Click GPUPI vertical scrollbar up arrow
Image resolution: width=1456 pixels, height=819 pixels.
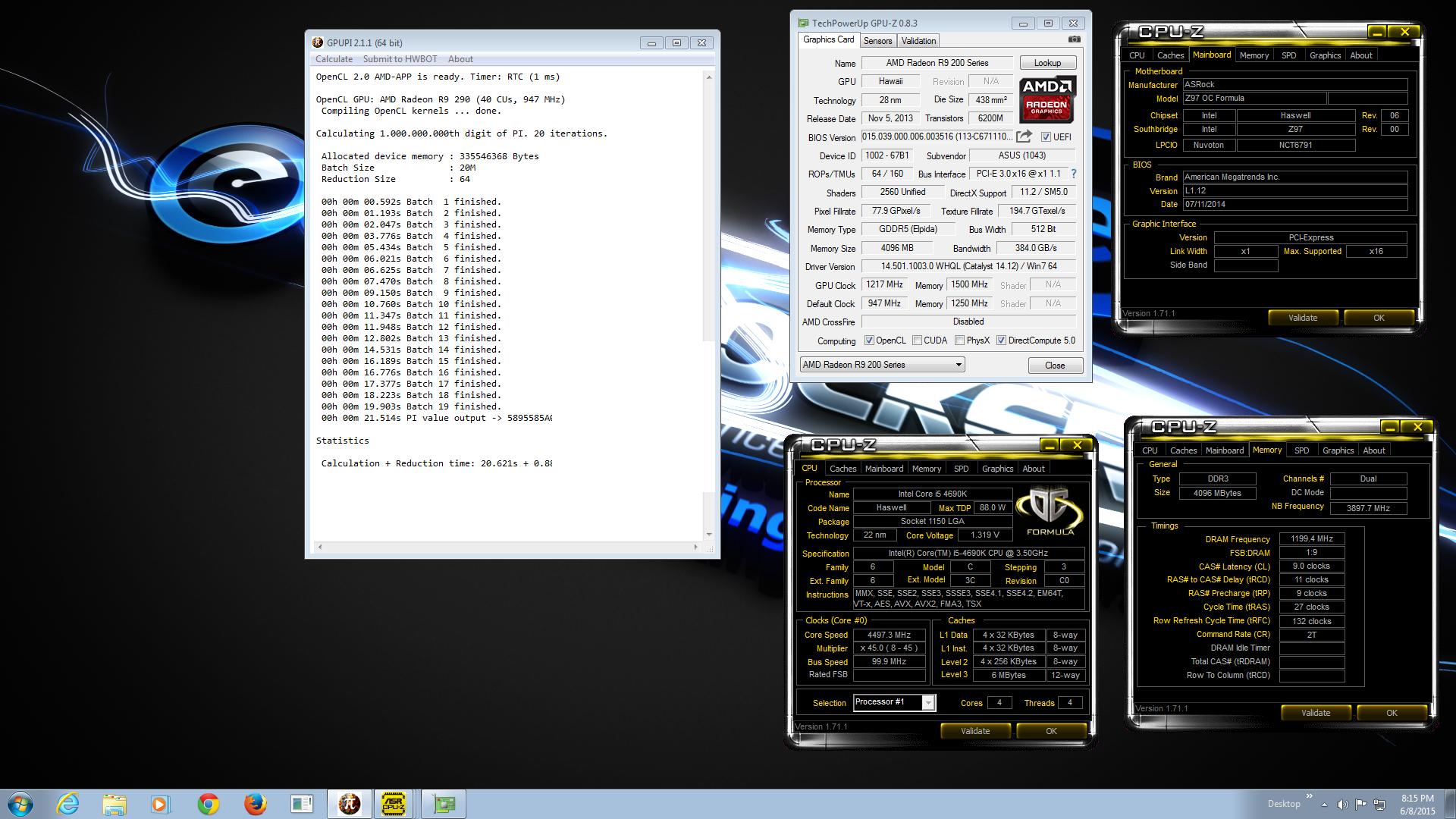[709, 77]
